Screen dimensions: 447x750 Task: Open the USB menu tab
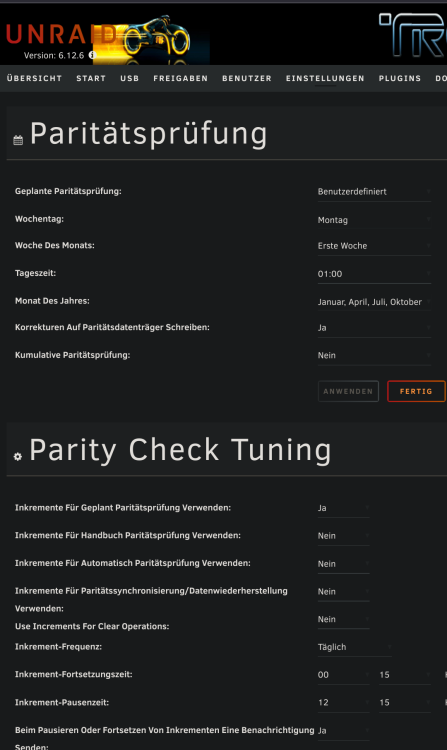[130, 78]
